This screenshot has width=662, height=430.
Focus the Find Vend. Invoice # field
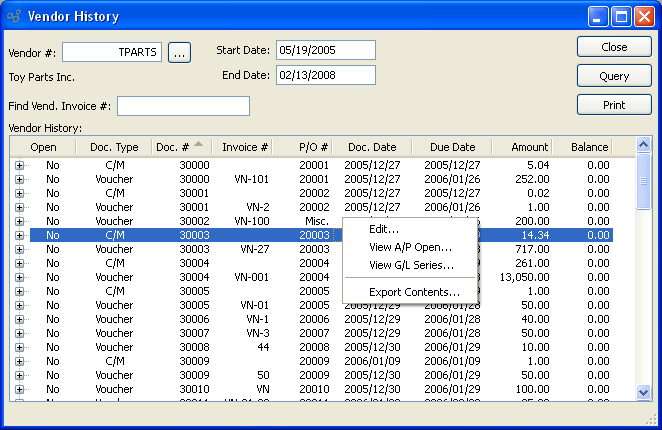click(x=183, y=106)
